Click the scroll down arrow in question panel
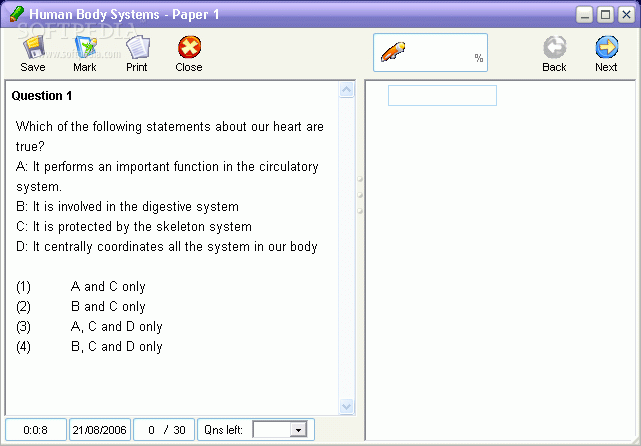 tap(347, 406)
